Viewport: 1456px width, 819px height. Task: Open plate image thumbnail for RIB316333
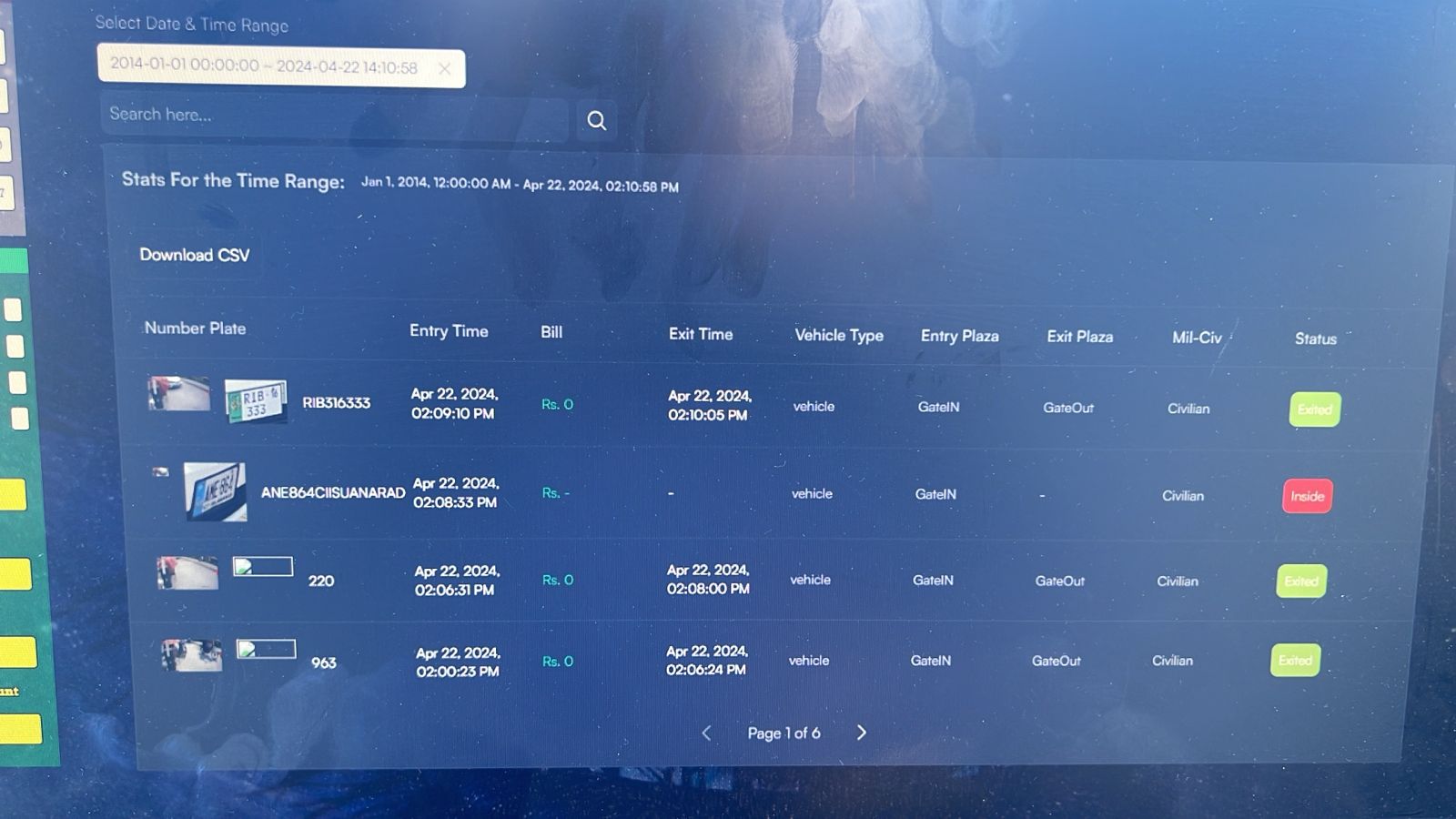(256, 401)
